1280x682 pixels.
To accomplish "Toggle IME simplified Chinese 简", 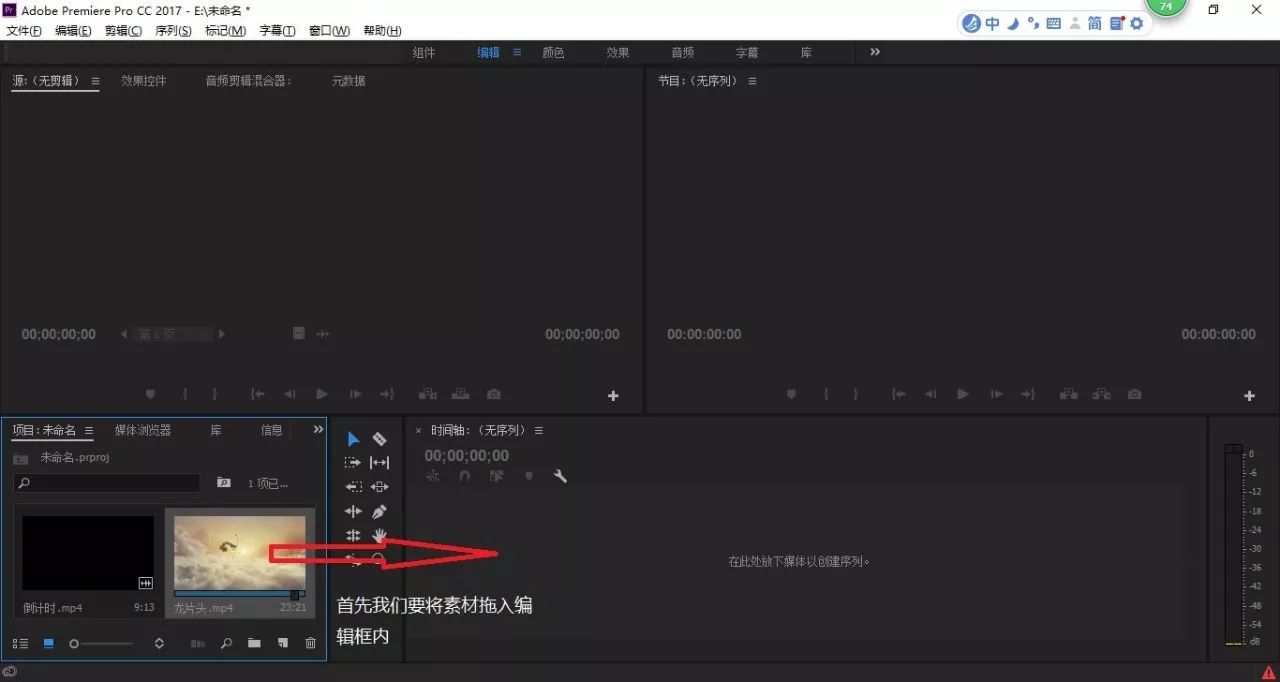I will click(1094, 23).
